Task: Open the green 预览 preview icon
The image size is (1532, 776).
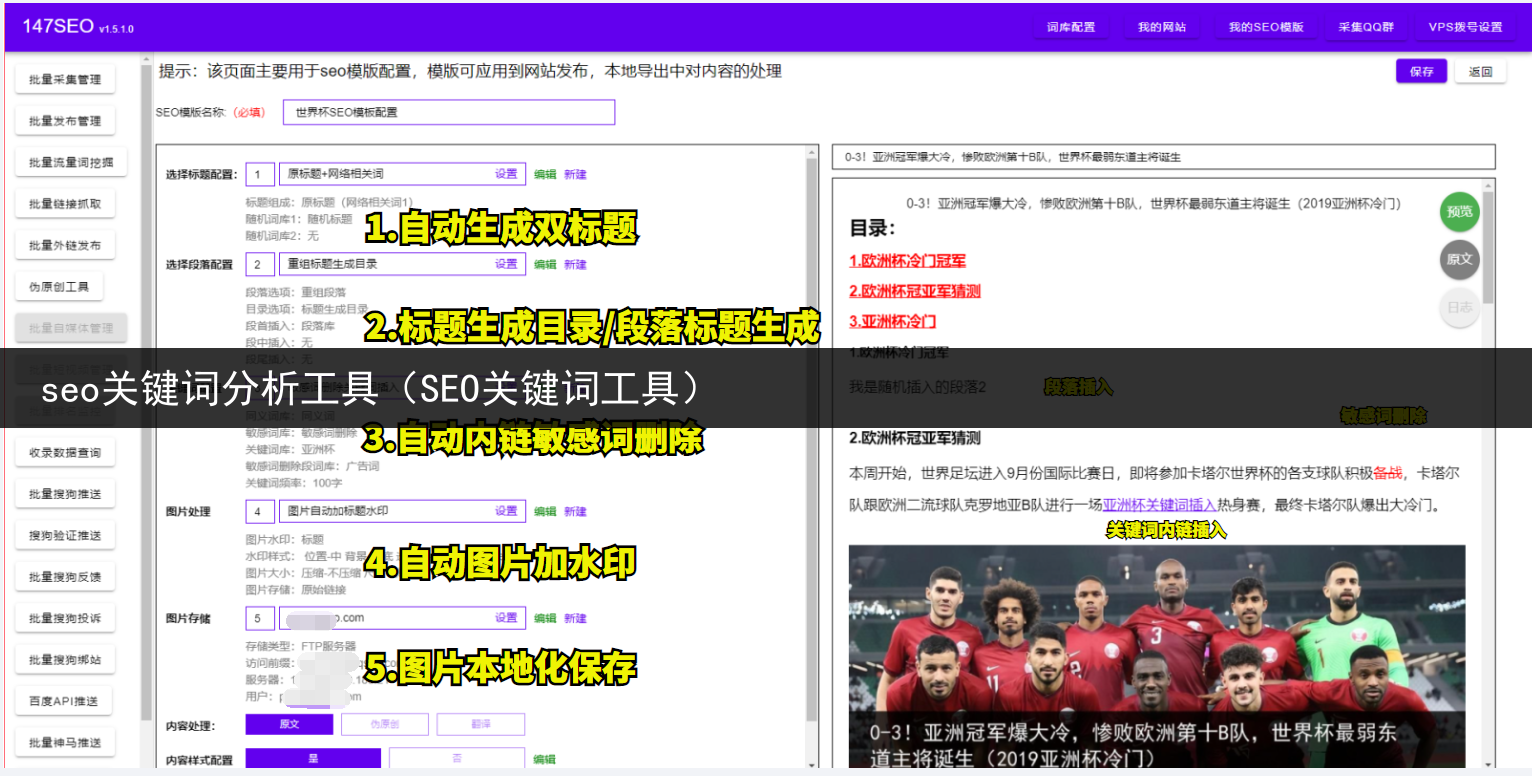Action: 1459,212
